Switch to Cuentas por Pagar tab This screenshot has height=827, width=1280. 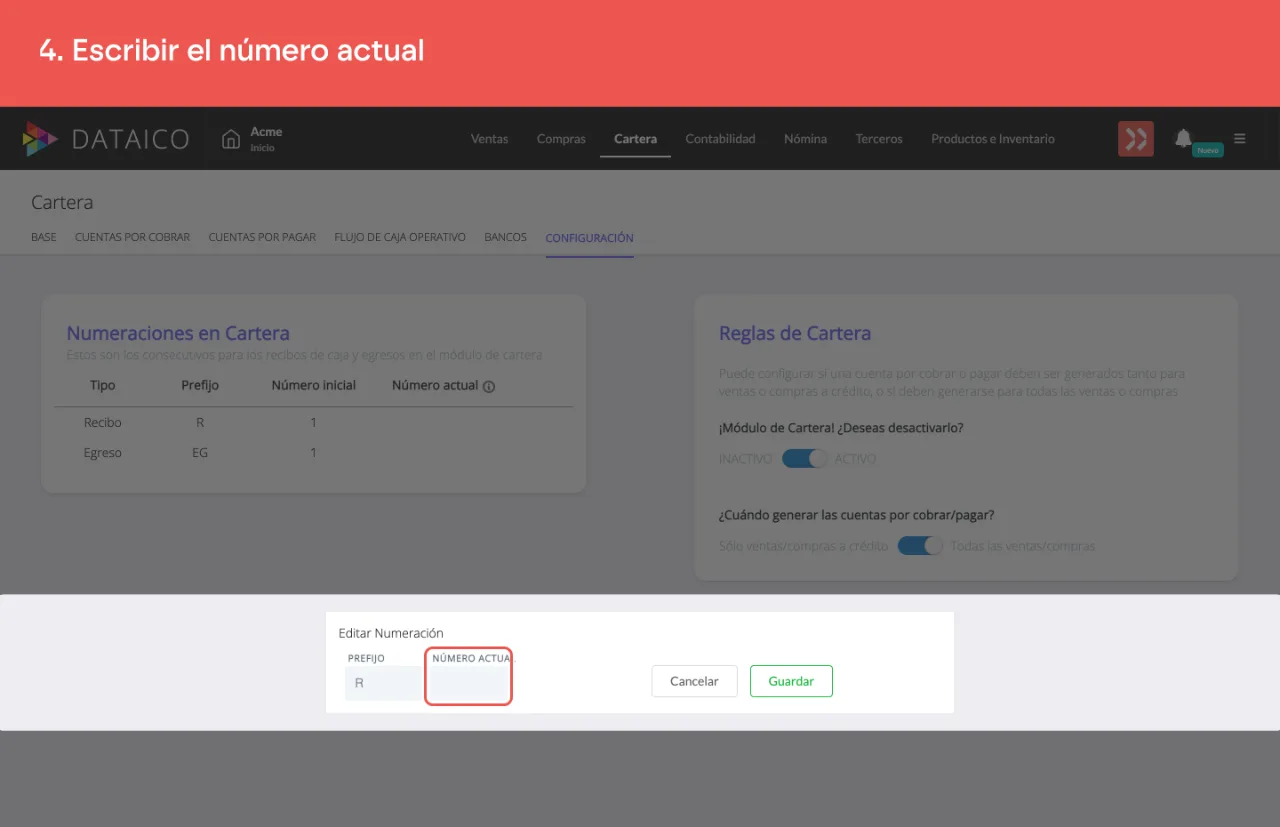[262, 238]
